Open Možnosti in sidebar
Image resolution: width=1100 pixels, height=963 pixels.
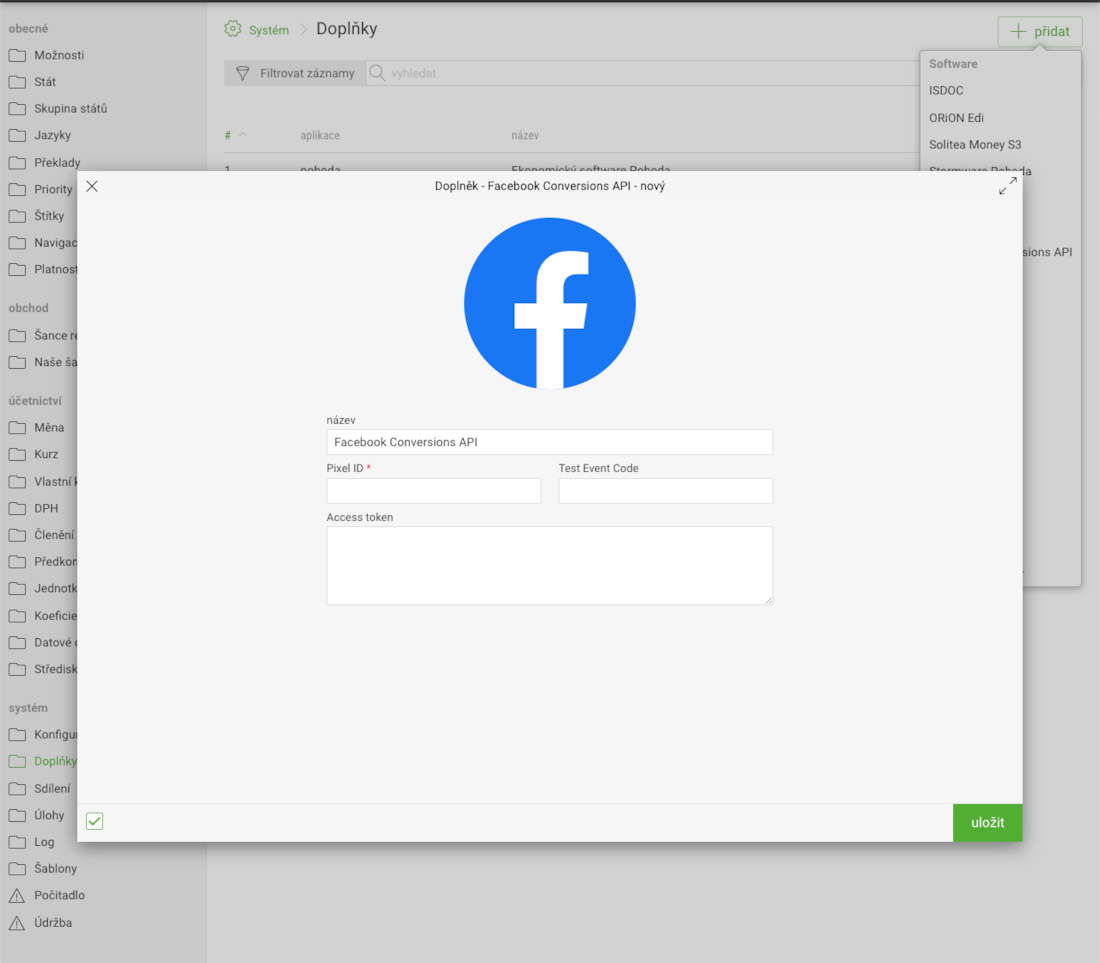coord(59,55)
